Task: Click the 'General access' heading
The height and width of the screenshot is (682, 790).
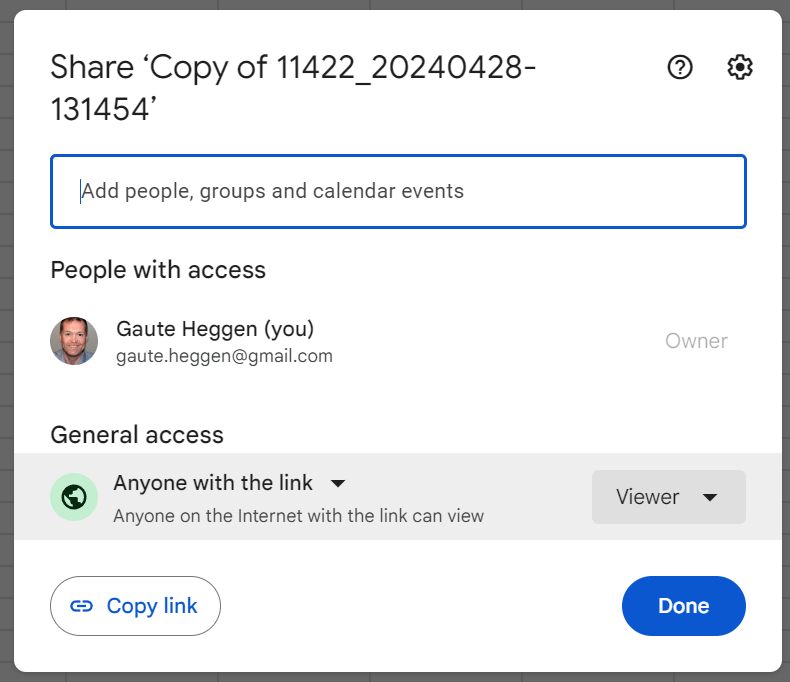Action: pos(137,435)
